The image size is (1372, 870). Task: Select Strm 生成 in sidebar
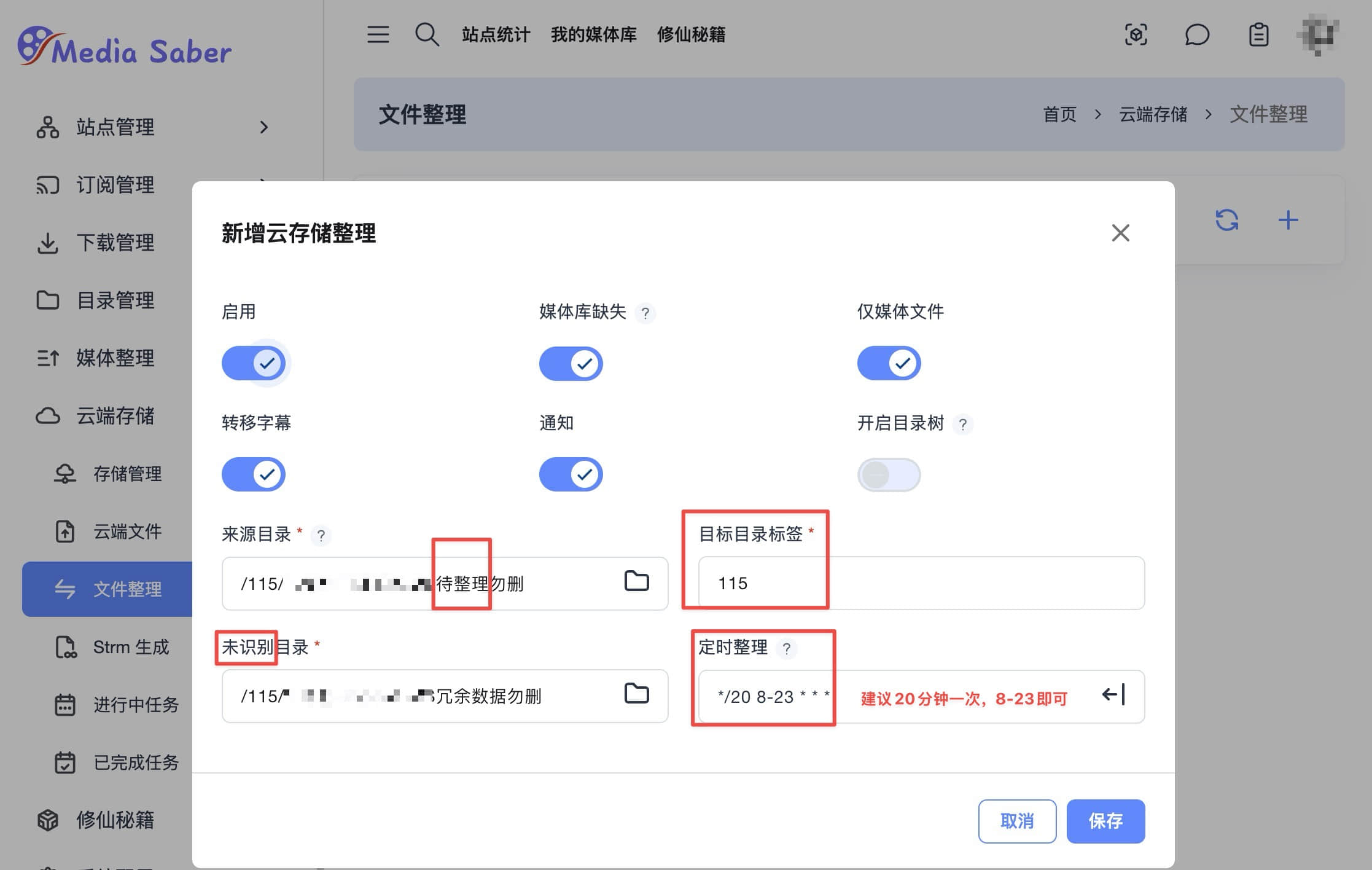pos(130,647)
